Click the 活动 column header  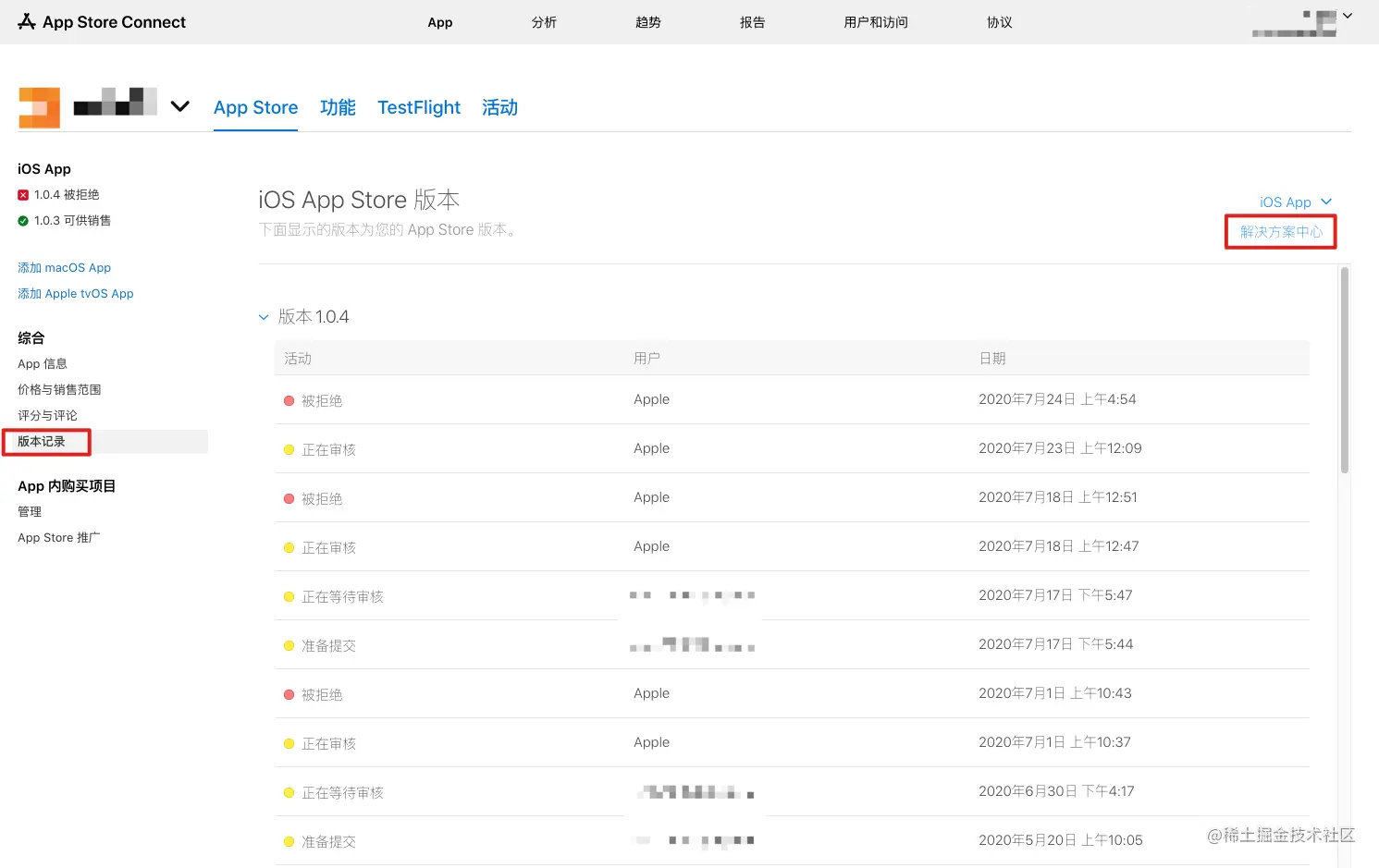coord(298,359)
